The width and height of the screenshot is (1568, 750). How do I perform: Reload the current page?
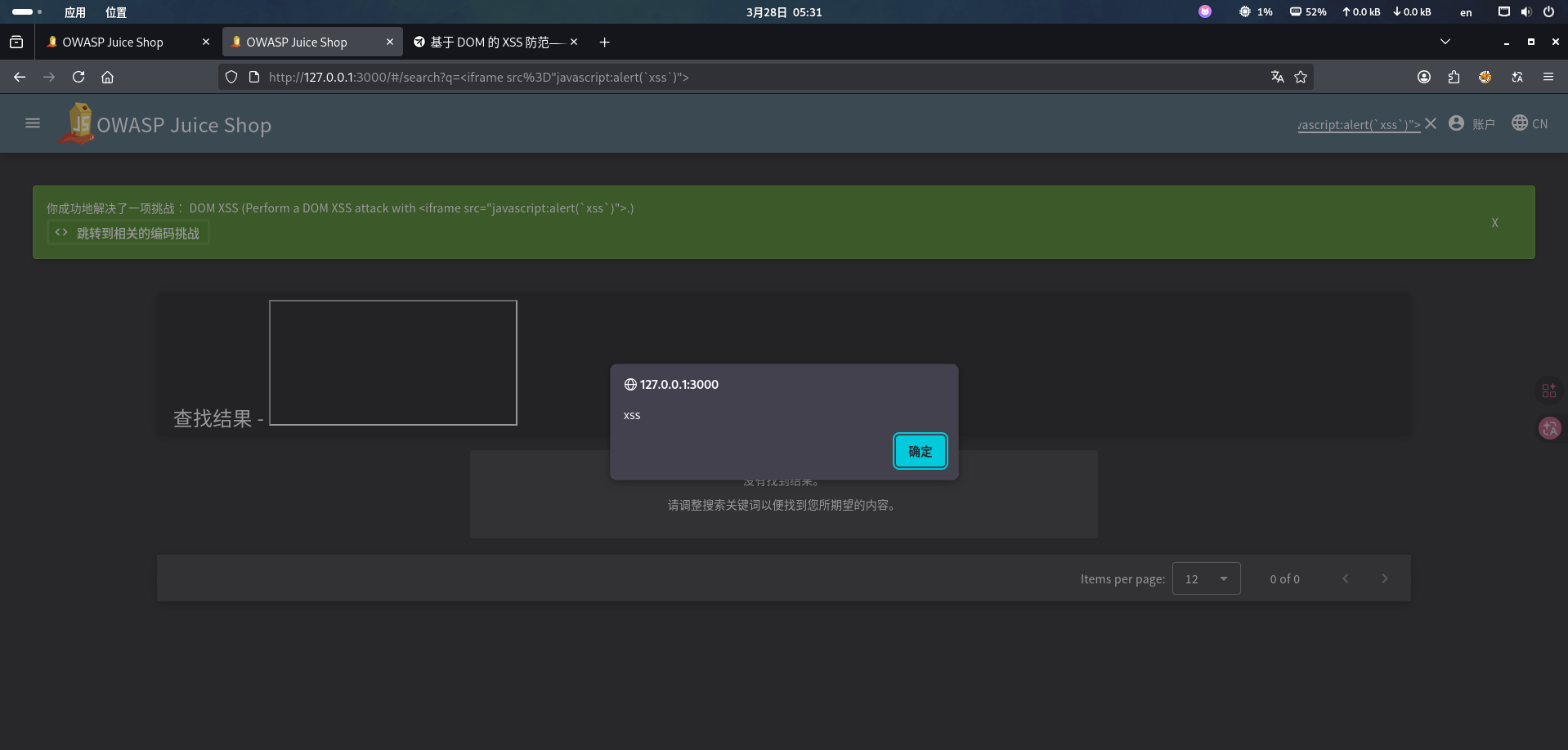[x=78, y=77]
